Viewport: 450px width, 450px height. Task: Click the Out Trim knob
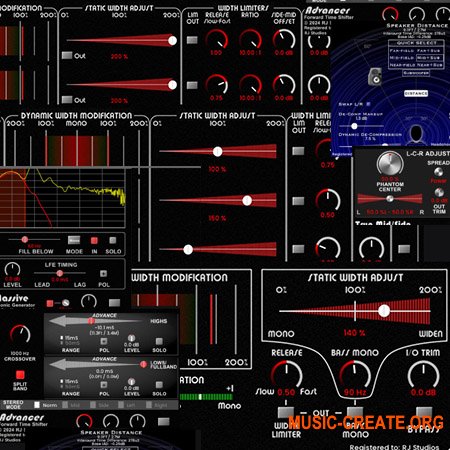pos(439,192)
